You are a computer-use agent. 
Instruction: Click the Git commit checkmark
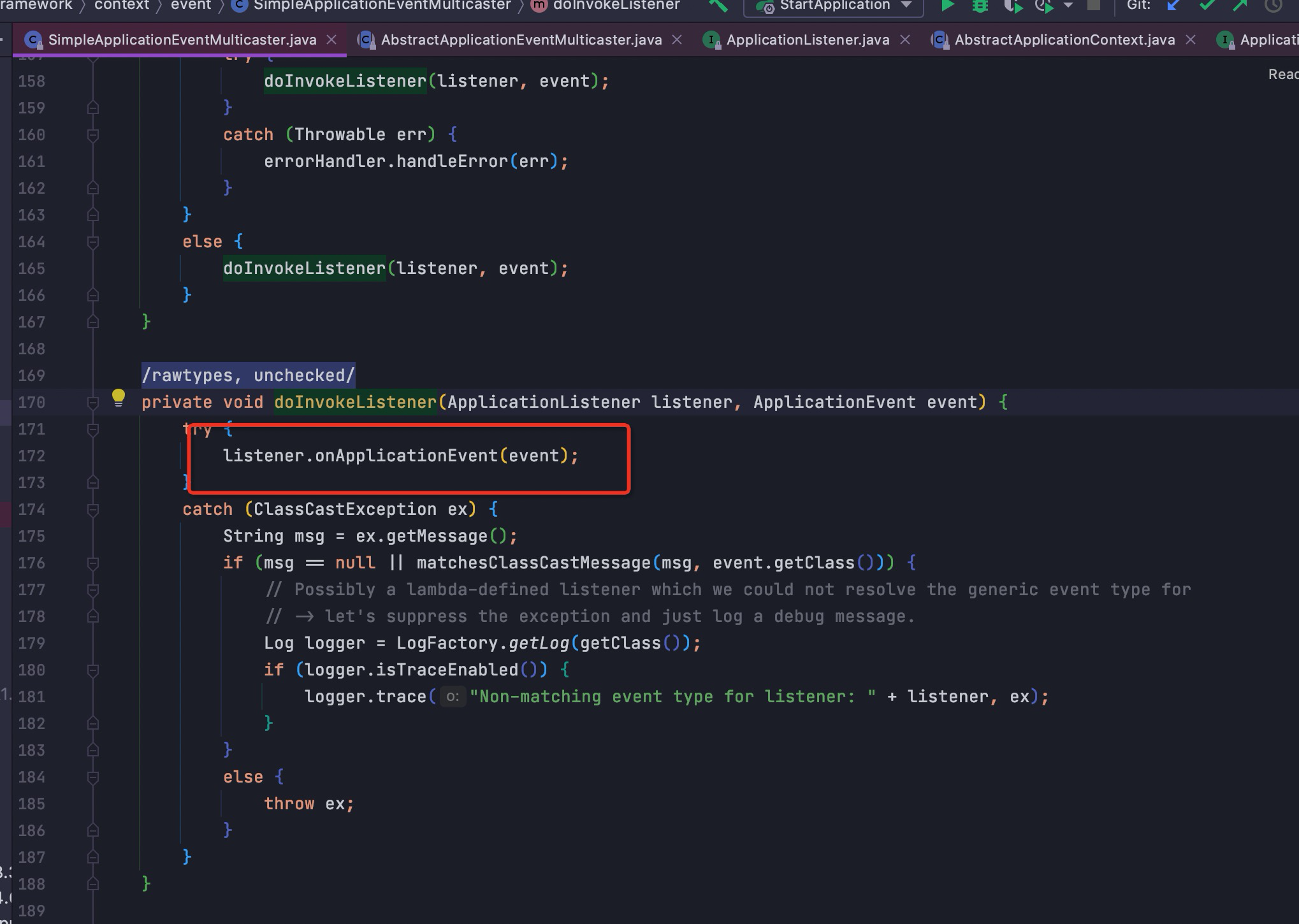[1207, 6]
